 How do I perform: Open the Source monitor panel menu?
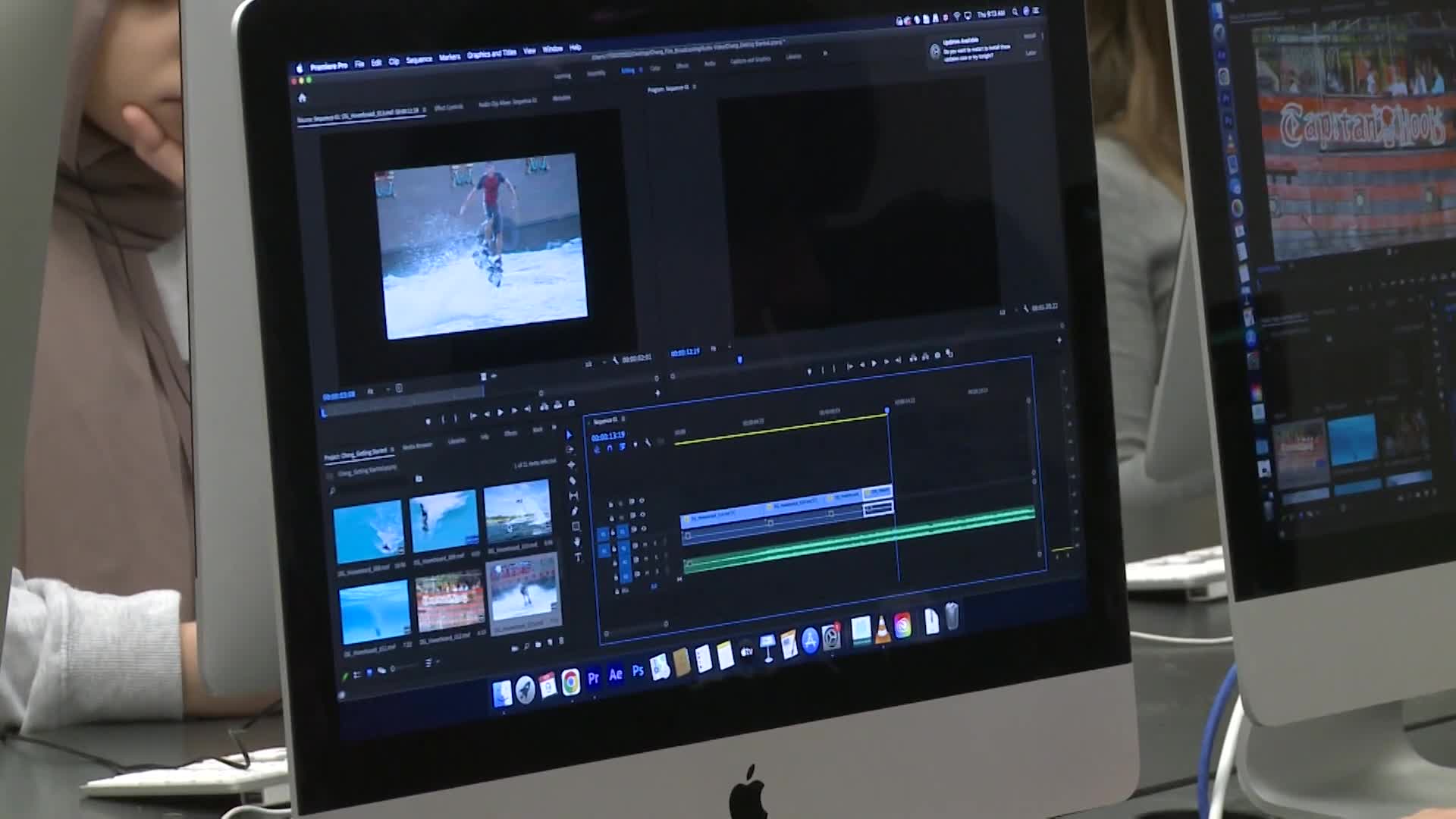pyautogui.click(x=425, y=111)
